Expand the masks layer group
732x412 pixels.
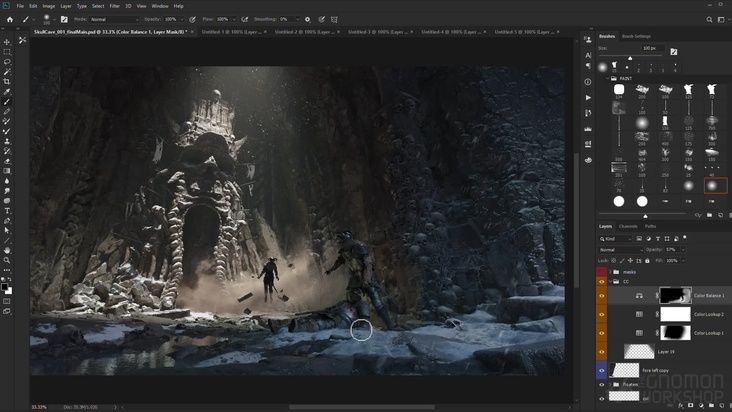(x=610, y=272)
